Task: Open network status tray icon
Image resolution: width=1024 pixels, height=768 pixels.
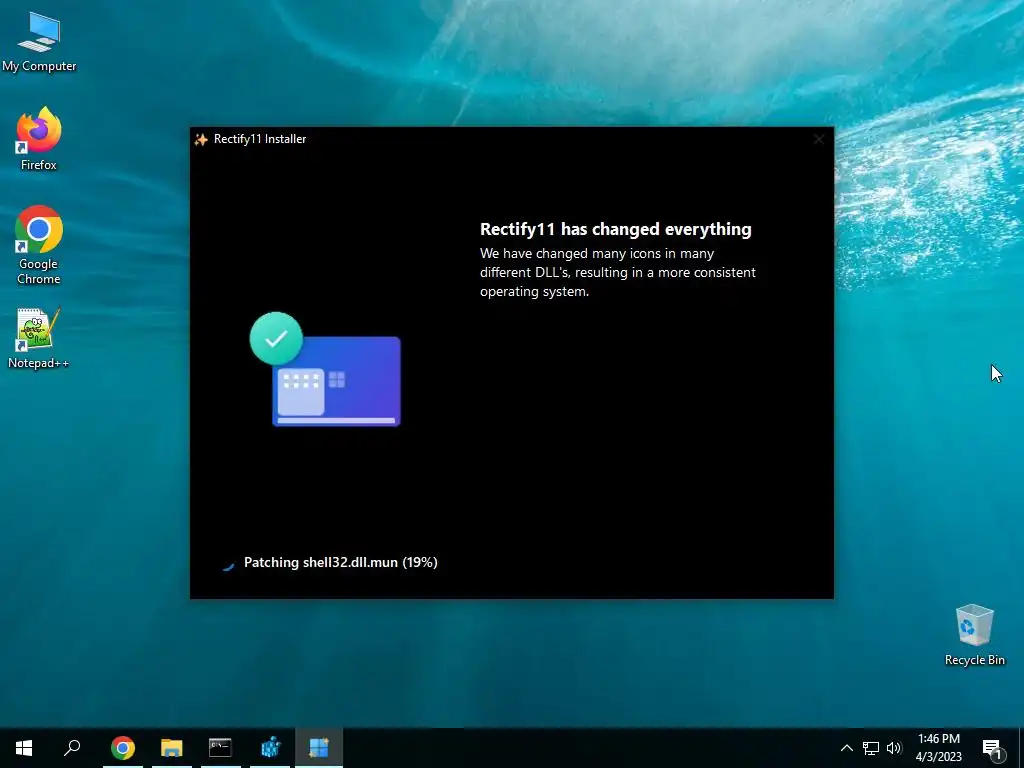Action: click(871, 748)
